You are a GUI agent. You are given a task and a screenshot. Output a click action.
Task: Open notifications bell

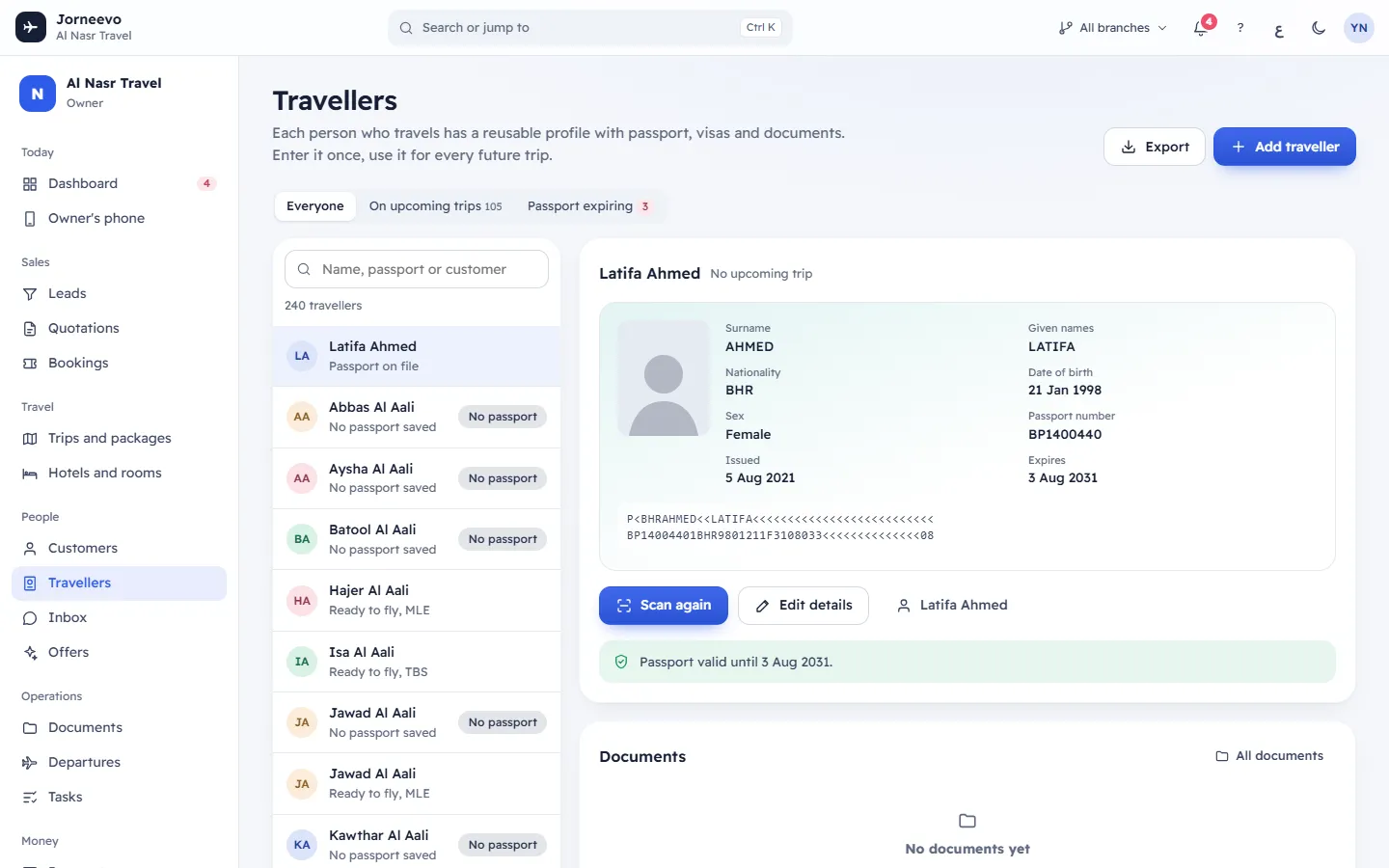coord(1201,28)
